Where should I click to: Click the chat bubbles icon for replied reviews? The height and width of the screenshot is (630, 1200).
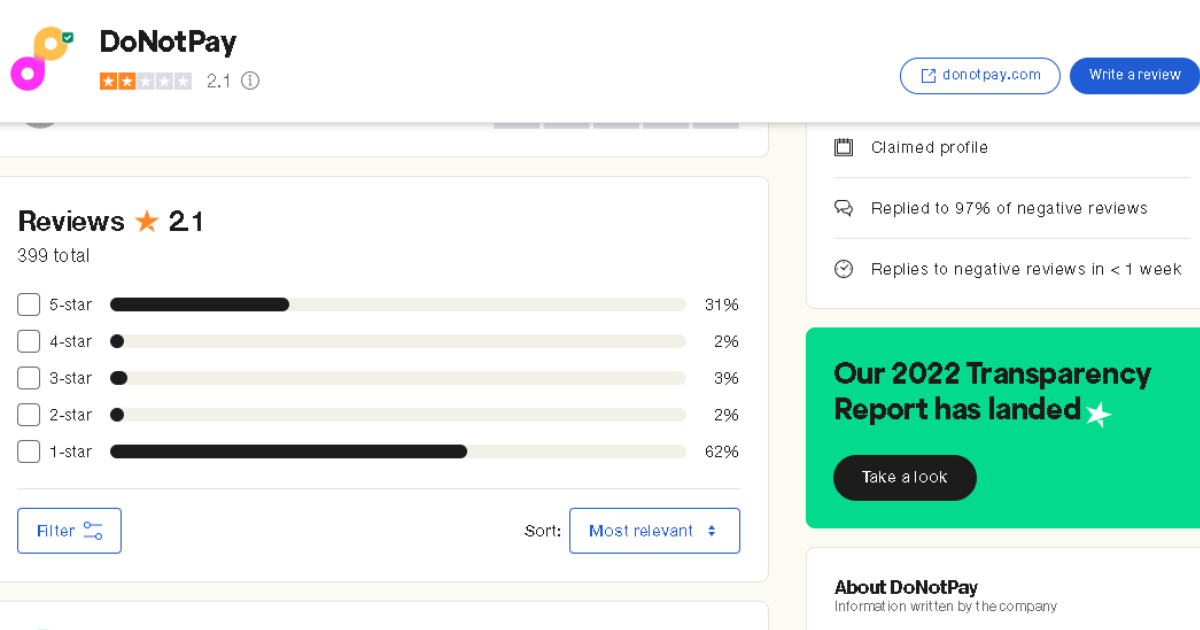[844, 208]
